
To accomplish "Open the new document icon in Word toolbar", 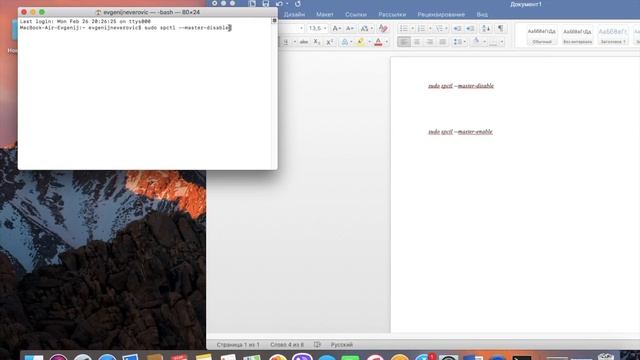I will [252, 4].
